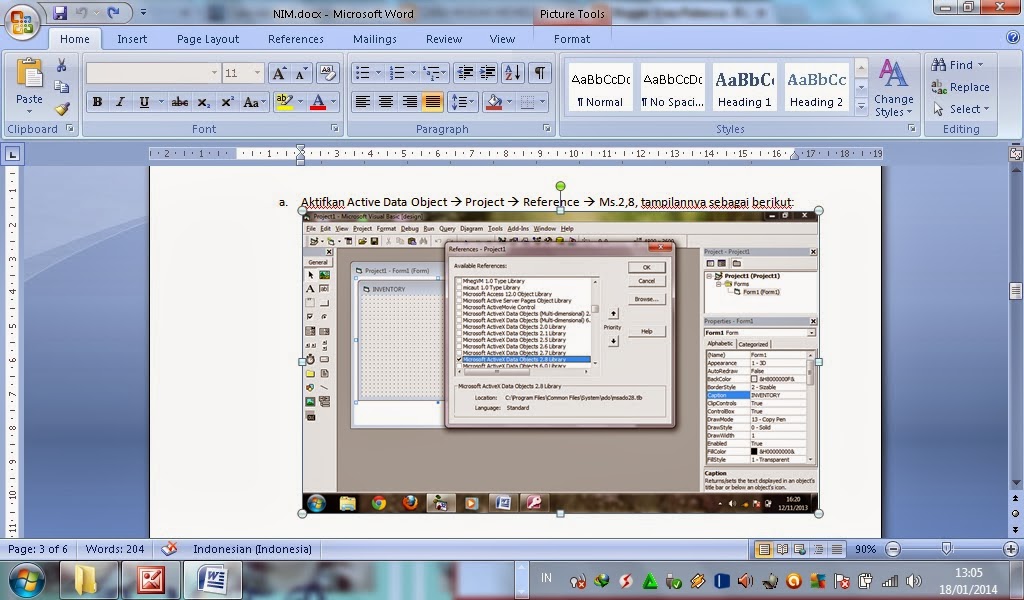The width and height of the screenshot is (1024, 600).
Task: Align text to the left
Action: (362, 102)
